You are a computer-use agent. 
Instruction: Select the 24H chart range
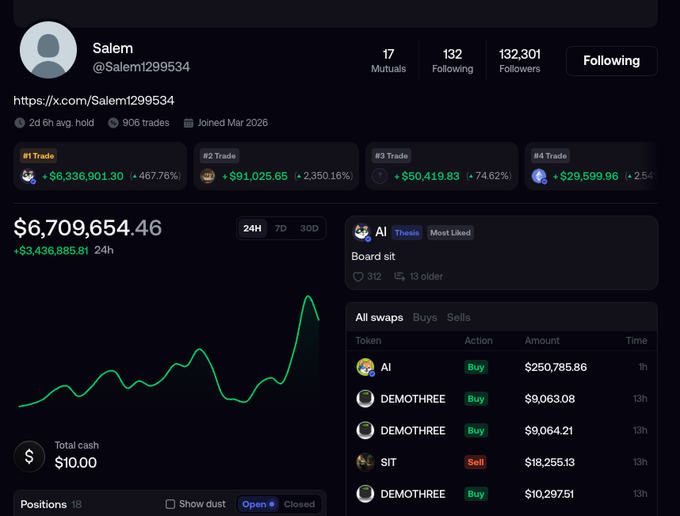coord(252,229)
